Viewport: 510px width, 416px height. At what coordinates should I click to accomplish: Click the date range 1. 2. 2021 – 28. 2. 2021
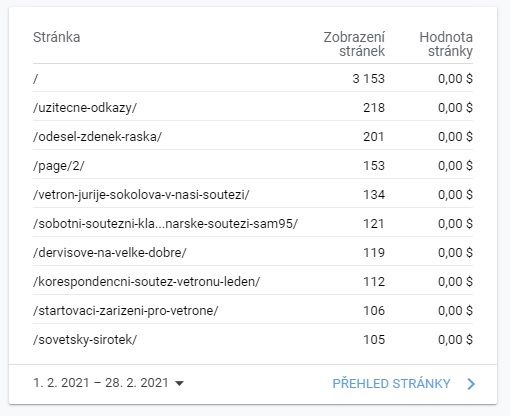click(x=101, y=383)
